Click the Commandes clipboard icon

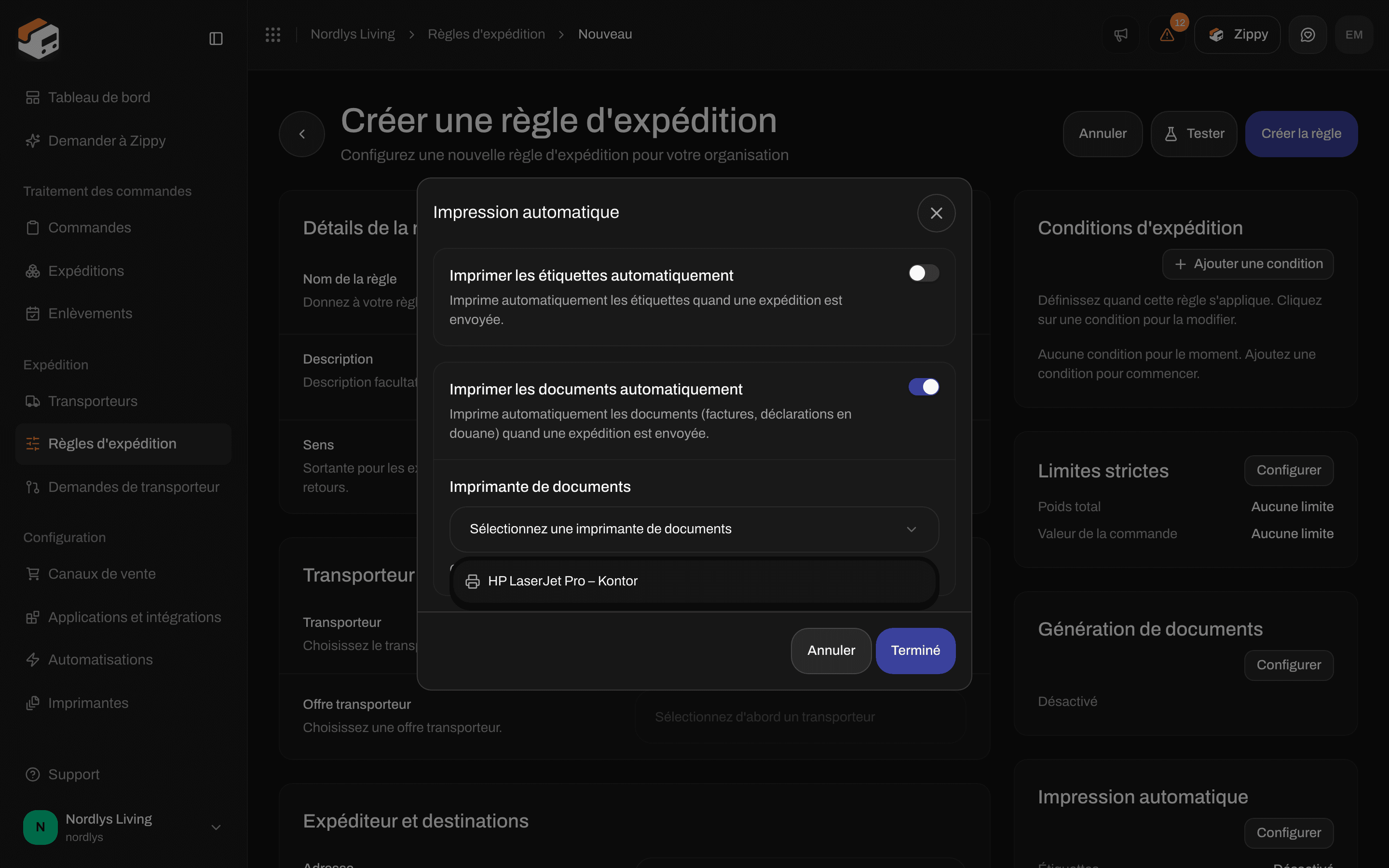33,228
